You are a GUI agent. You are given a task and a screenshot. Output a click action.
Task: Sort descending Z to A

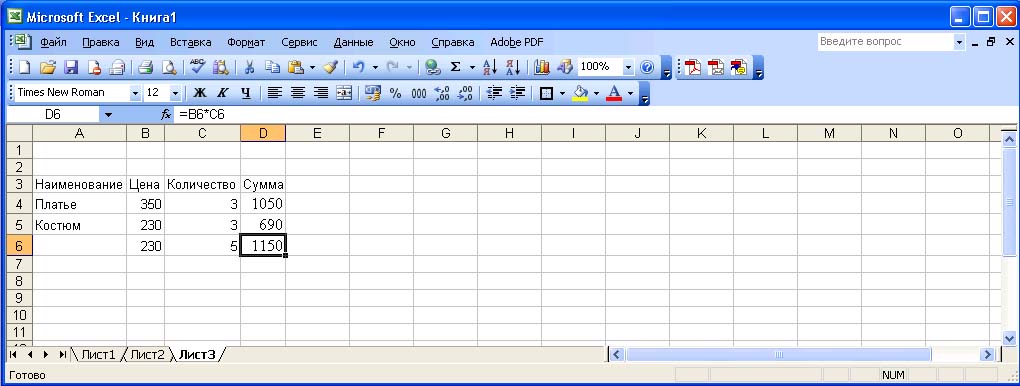(513, 67)
